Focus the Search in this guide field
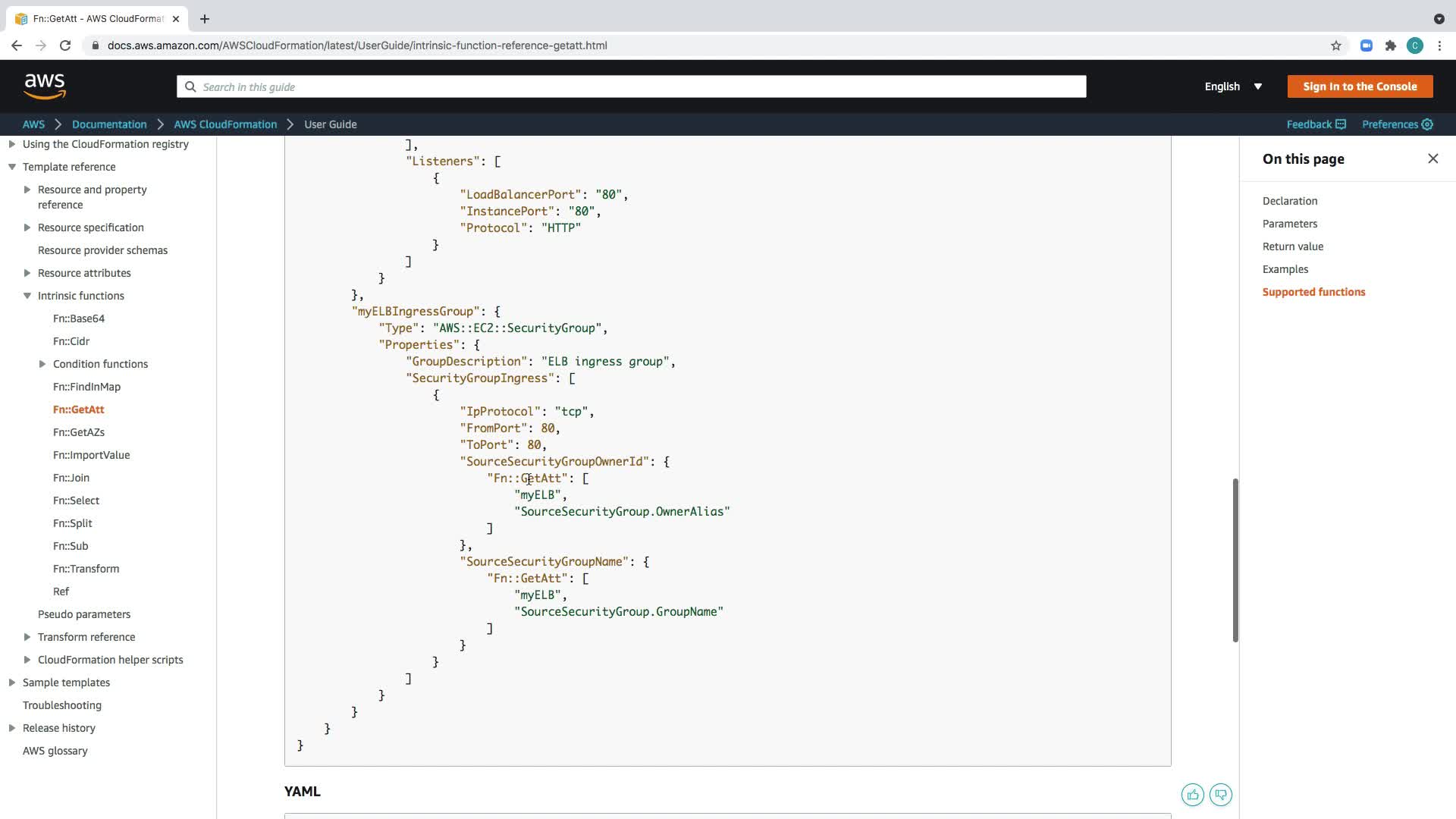 click(x=631, y=86)
